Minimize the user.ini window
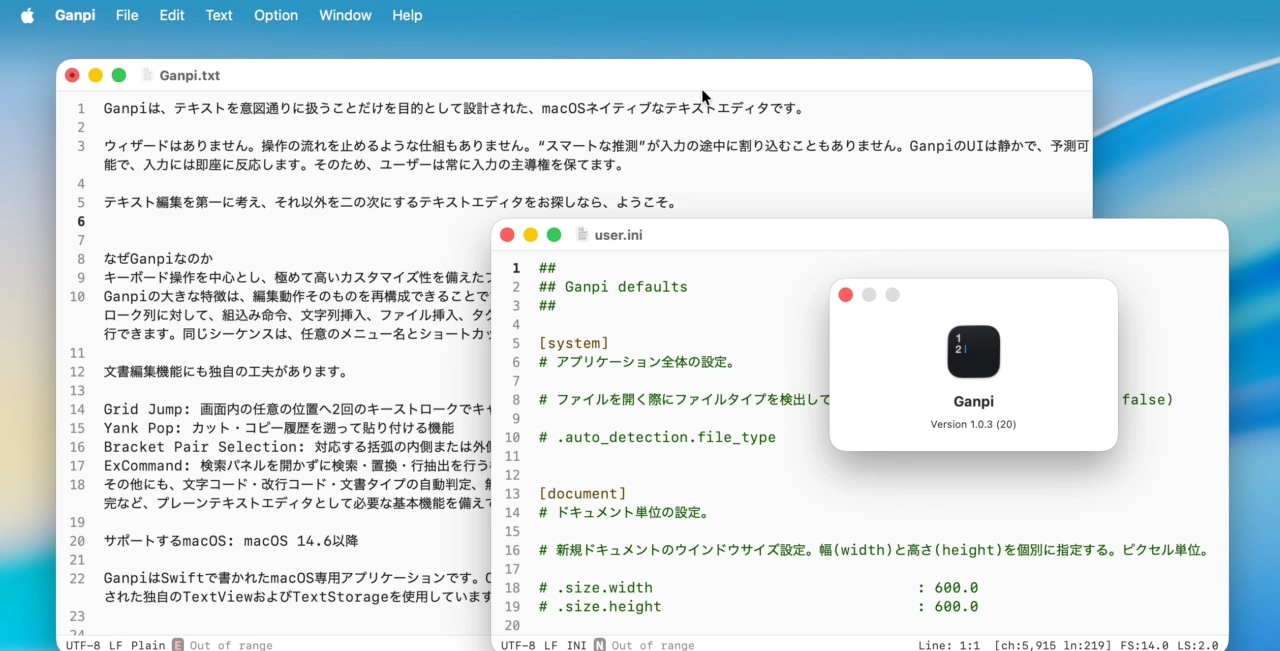1280x651 pixels. 530,235
